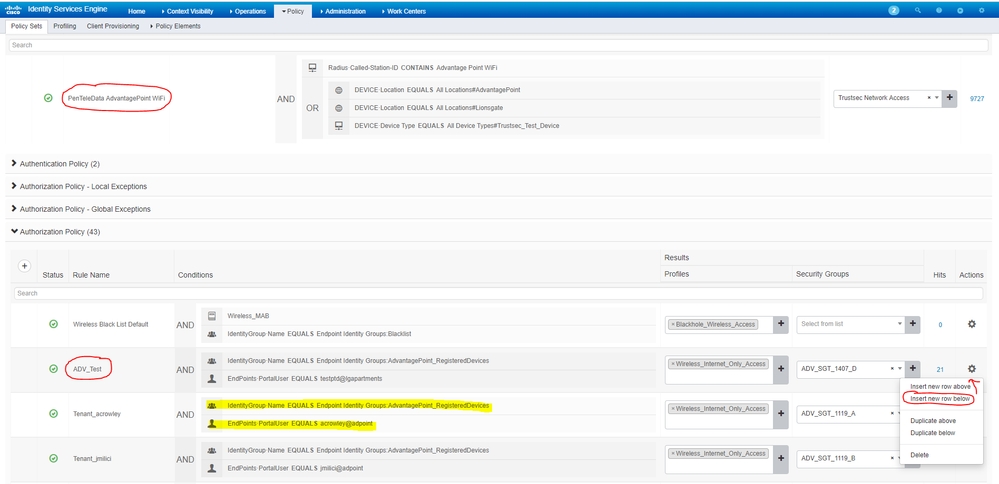Add profile plus button in ADV_Test row
The image size is (999, 484).
tap(781, 369)
